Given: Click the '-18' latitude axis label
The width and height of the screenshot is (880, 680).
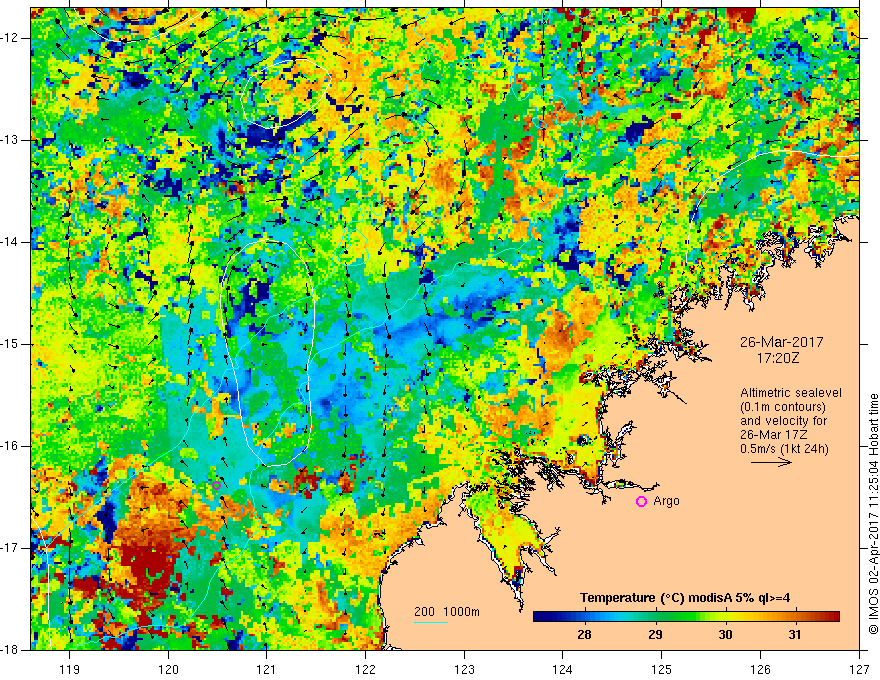Looking at the screenshot, I should pos(11,650).
